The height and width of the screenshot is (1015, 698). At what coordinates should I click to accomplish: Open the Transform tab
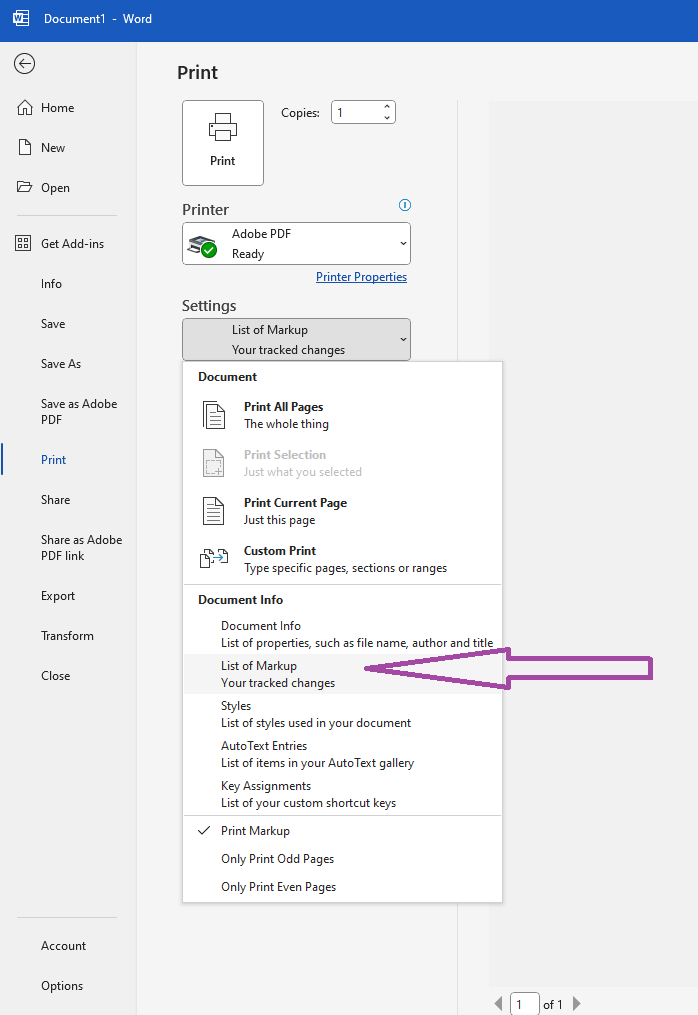click(x=68, y=636)
